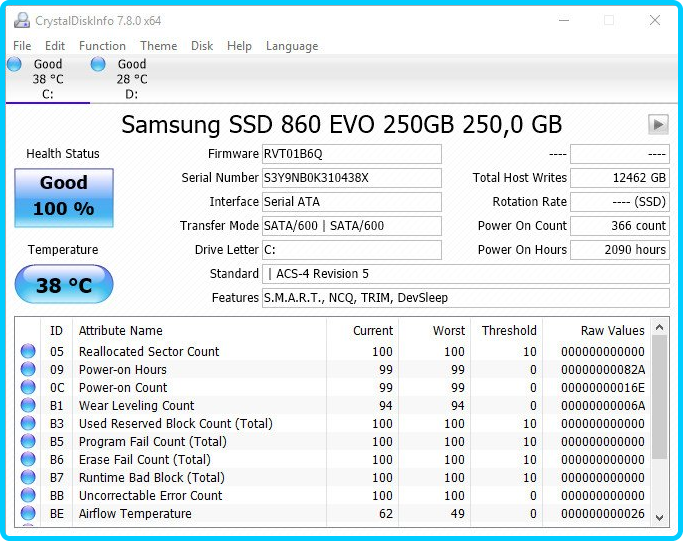Click the Drive Letter field C:

tap(352, 250)
